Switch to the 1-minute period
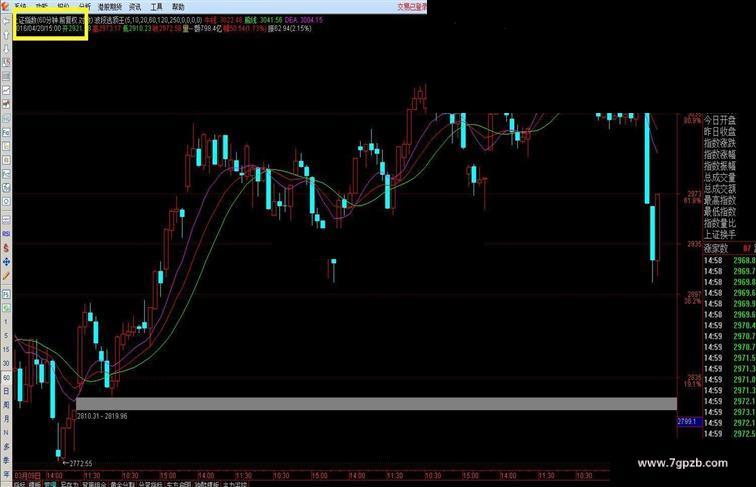Image resolution: width=756 pixels, height=487 pixels. pyautogui.click(x=6, y=322)
